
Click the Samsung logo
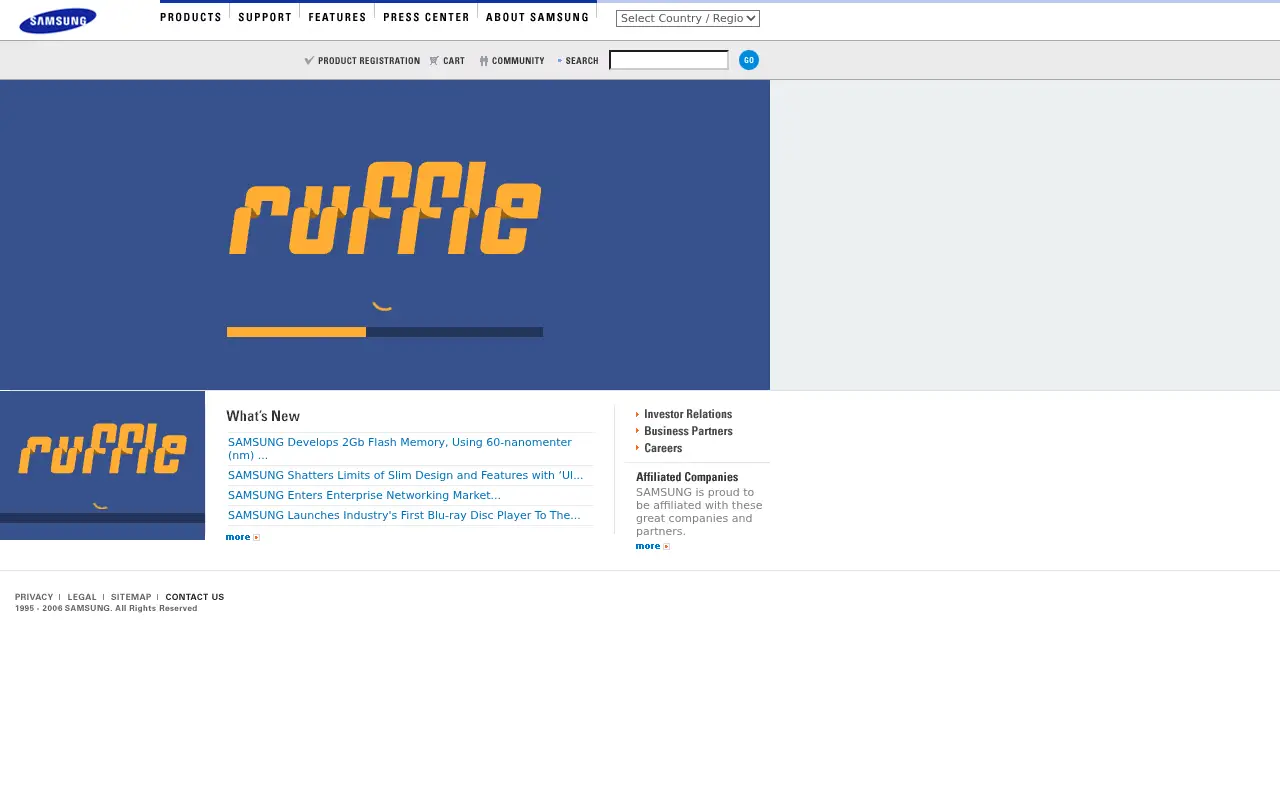[x=58, y=20]
